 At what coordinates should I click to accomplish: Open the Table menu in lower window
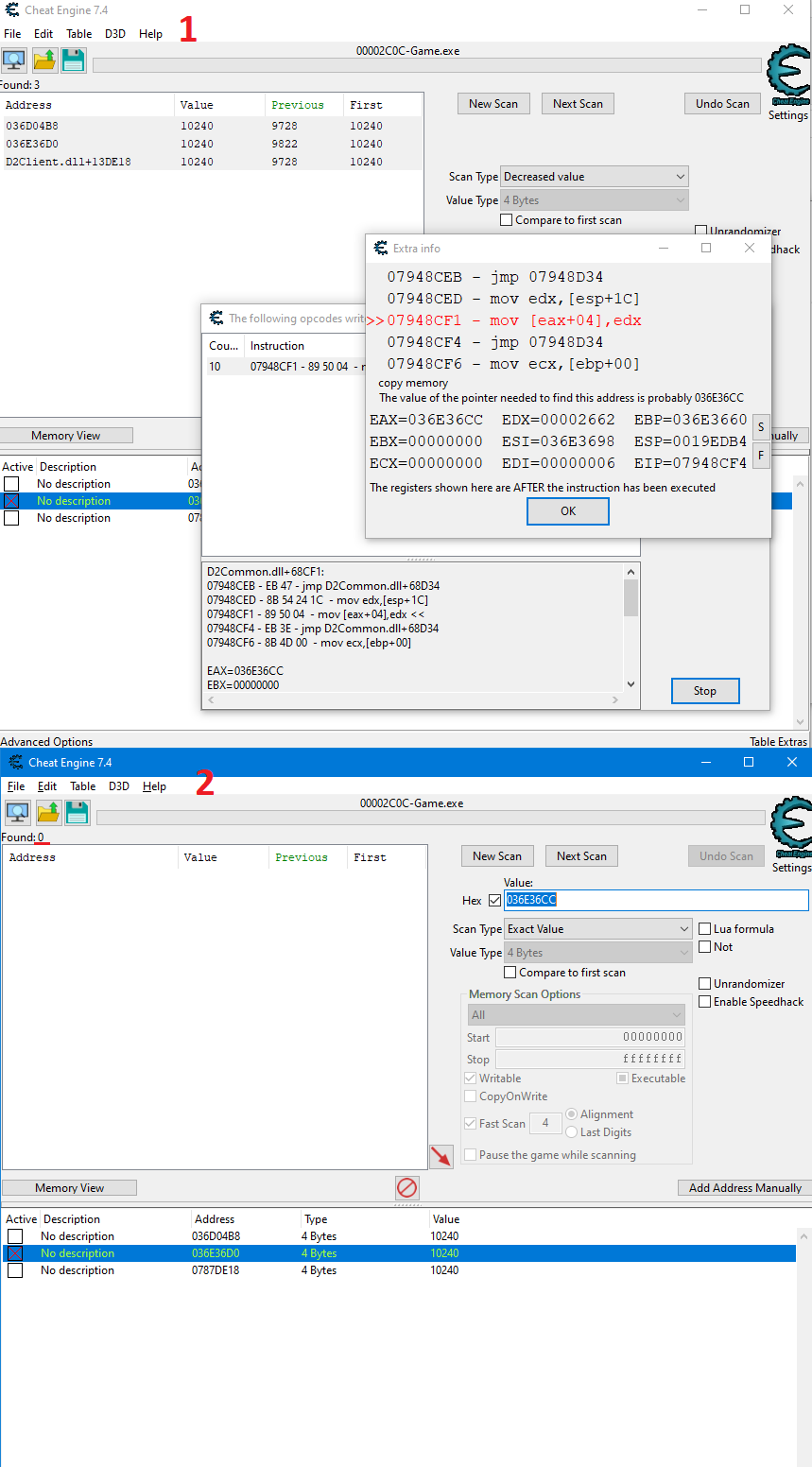point(83,786)
